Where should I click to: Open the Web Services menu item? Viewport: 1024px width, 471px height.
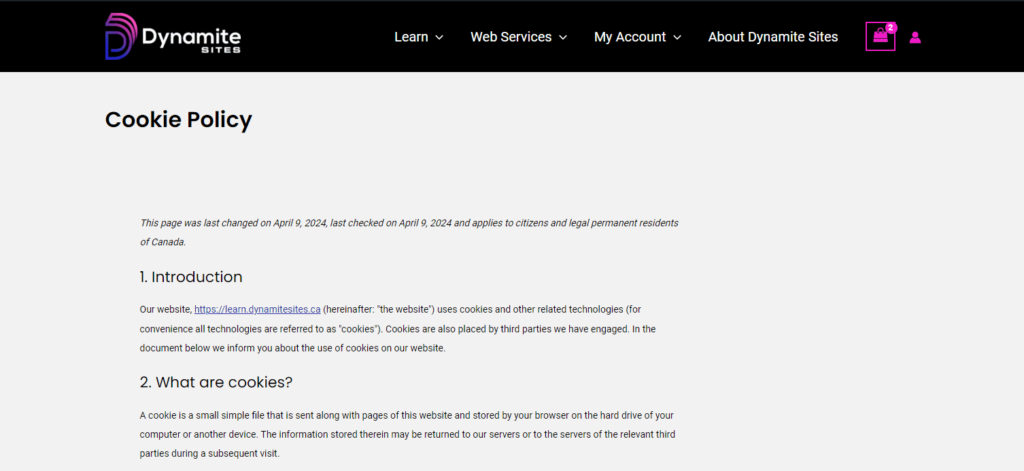point(511,37)
